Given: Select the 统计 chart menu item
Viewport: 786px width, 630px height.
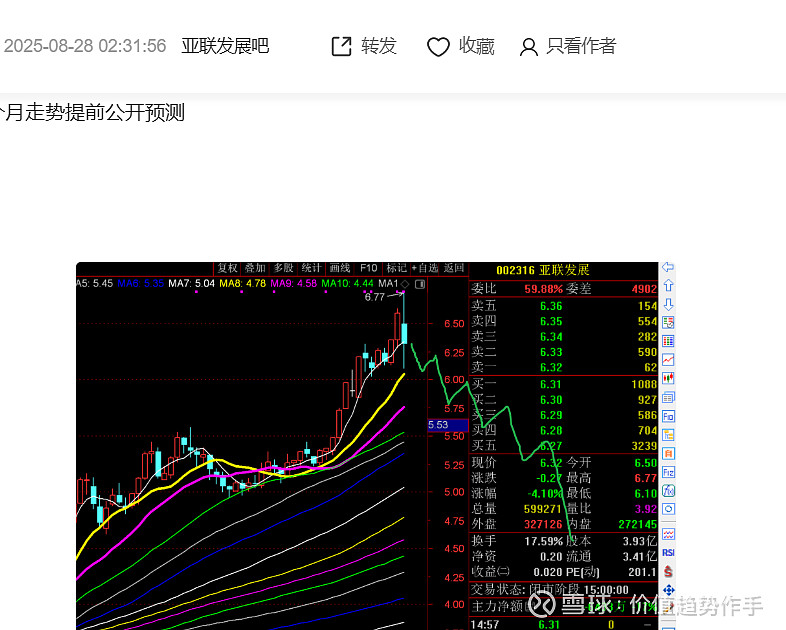Looking at the screenshot, I should point(311,268).
